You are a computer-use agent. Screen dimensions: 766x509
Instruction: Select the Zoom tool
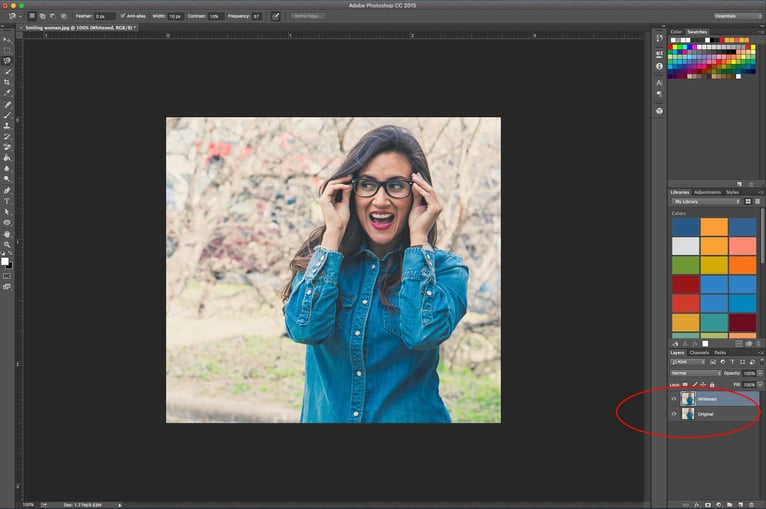[x=7, y=245]
